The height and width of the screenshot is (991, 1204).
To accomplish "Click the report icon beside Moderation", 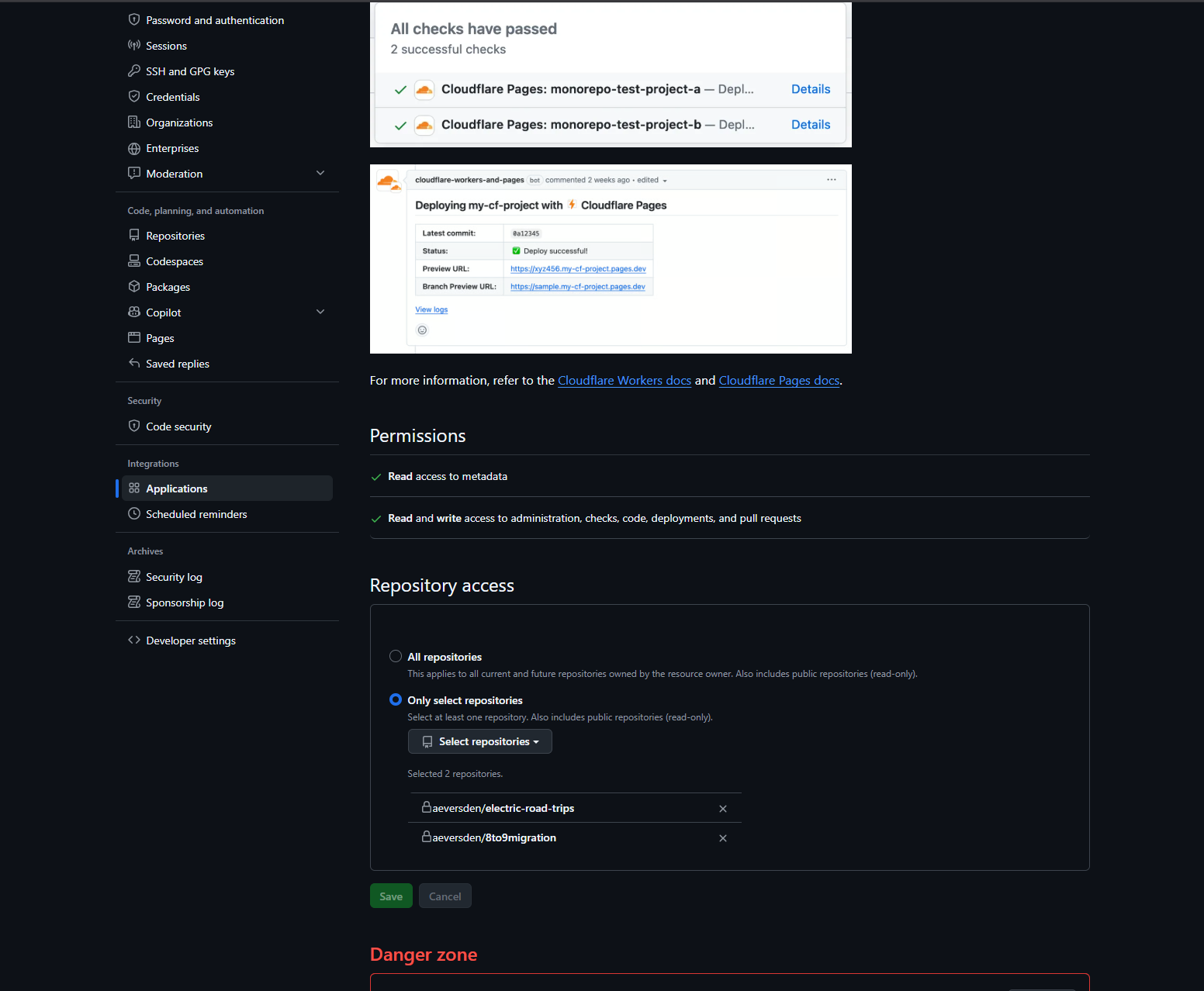I will tap(134, 174).
